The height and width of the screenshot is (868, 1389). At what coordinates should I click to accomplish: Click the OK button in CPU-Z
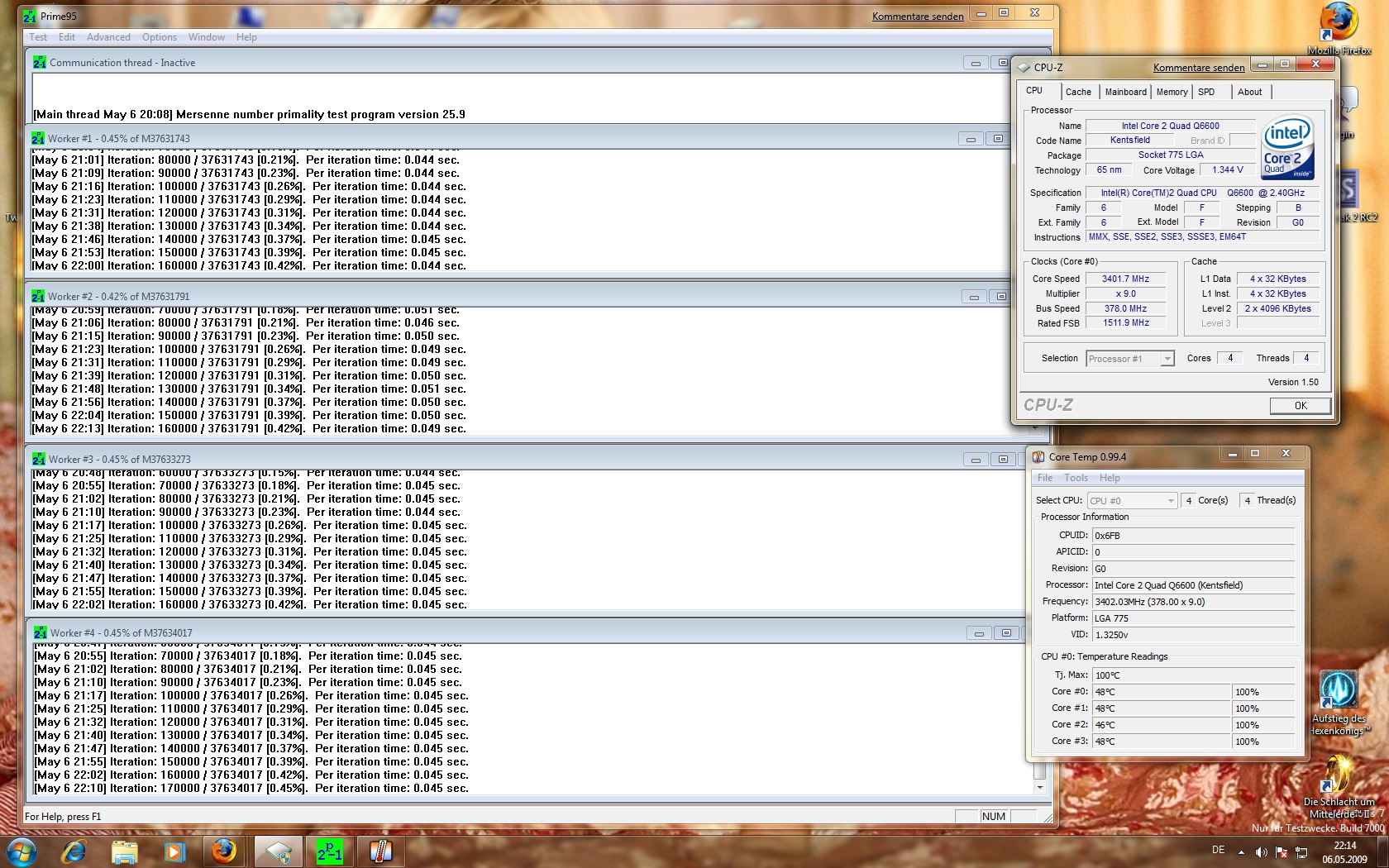[x=1301, y=406]
